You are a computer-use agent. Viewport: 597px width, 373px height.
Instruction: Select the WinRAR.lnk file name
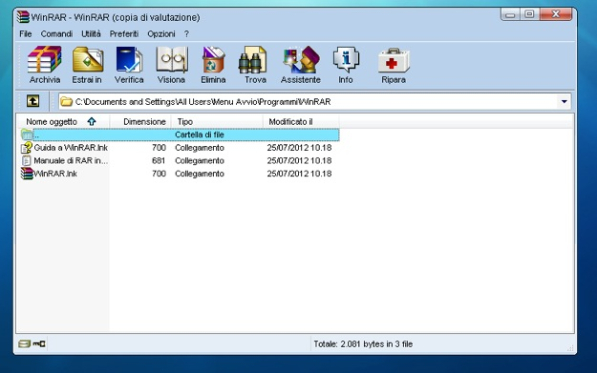point(56,174)
